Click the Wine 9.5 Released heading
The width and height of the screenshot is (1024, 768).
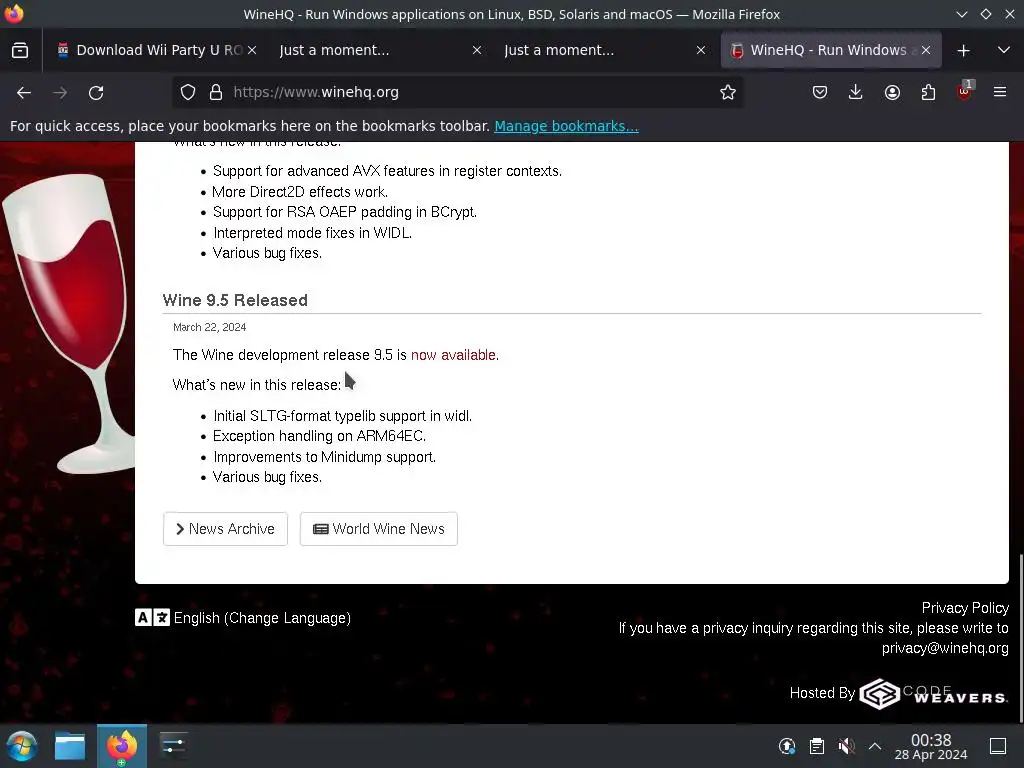coord(235,300)
